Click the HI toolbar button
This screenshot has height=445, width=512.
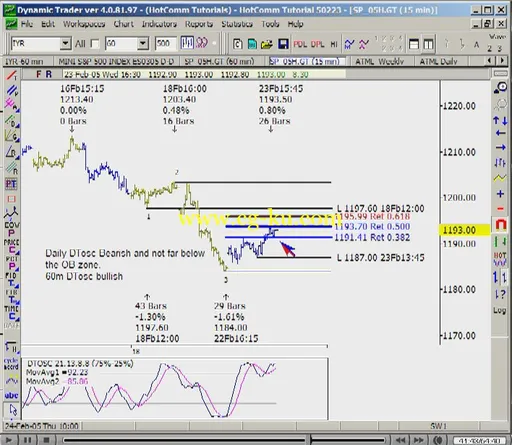click(334, 44)
